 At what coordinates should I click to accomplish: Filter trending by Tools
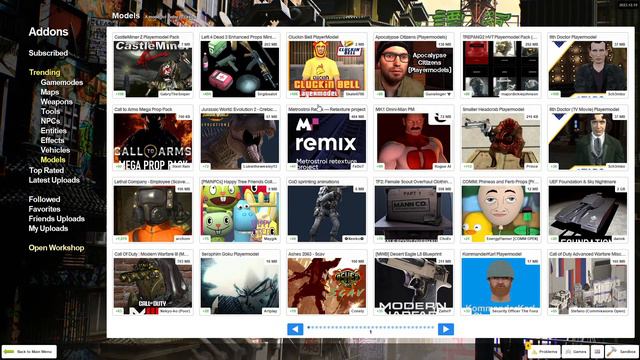click(x=50, y=111)
